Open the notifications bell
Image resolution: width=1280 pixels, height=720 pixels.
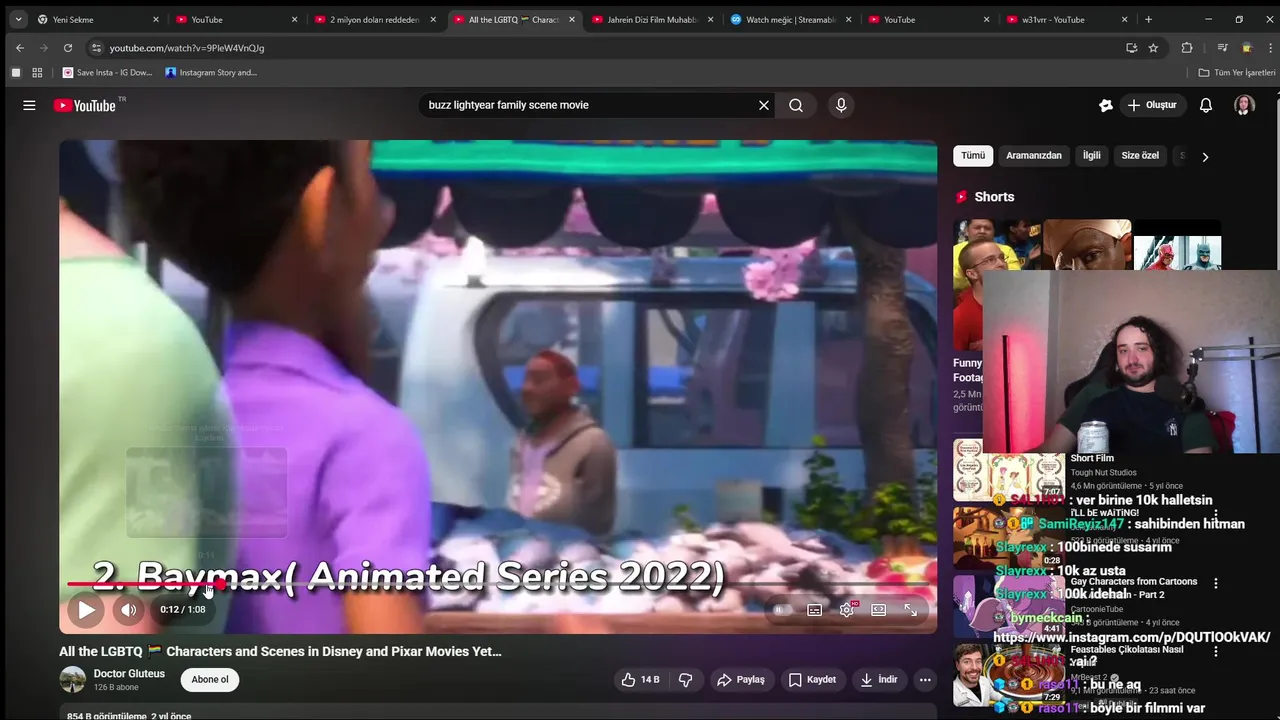1206,105
